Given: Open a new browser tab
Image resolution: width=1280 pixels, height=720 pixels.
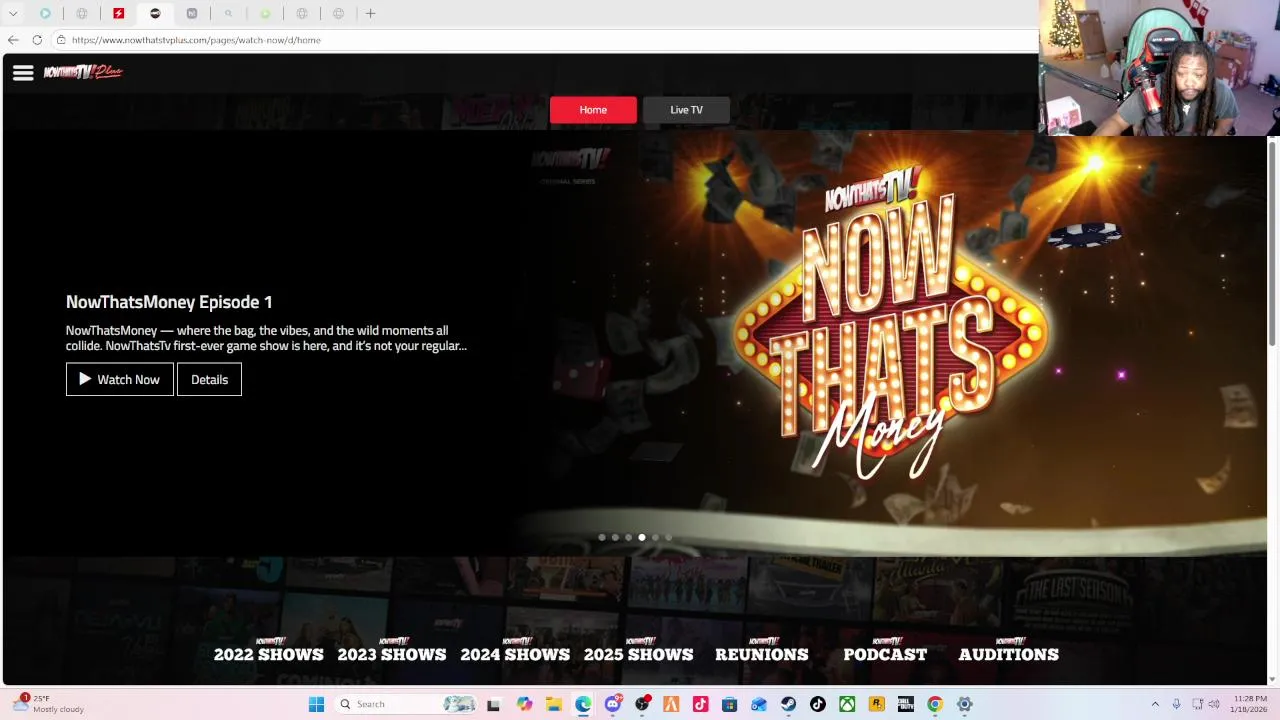Looking at the screenshot, I should coord(370,13).
